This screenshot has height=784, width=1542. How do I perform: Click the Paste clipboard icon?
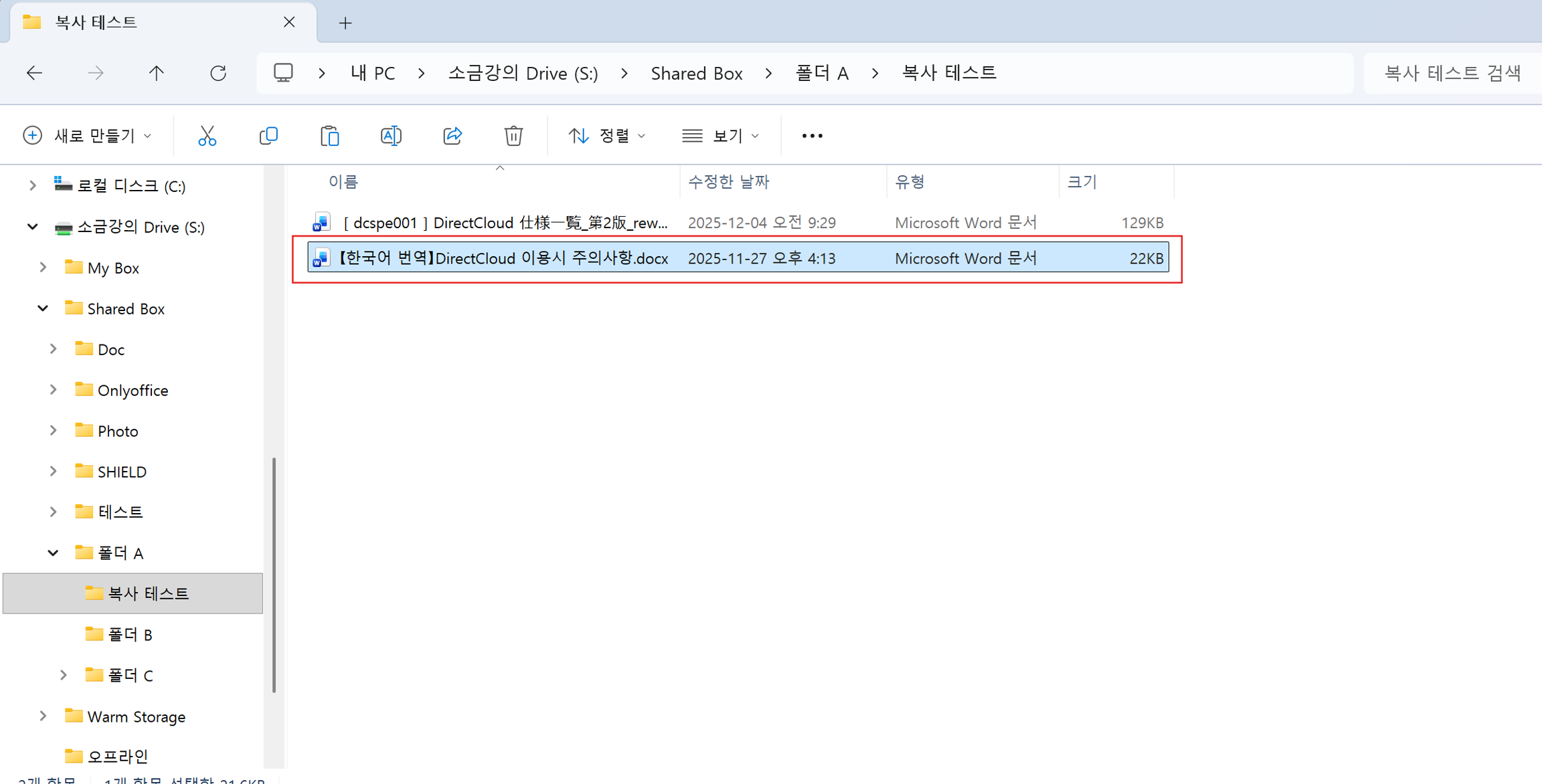coord(329,136)
